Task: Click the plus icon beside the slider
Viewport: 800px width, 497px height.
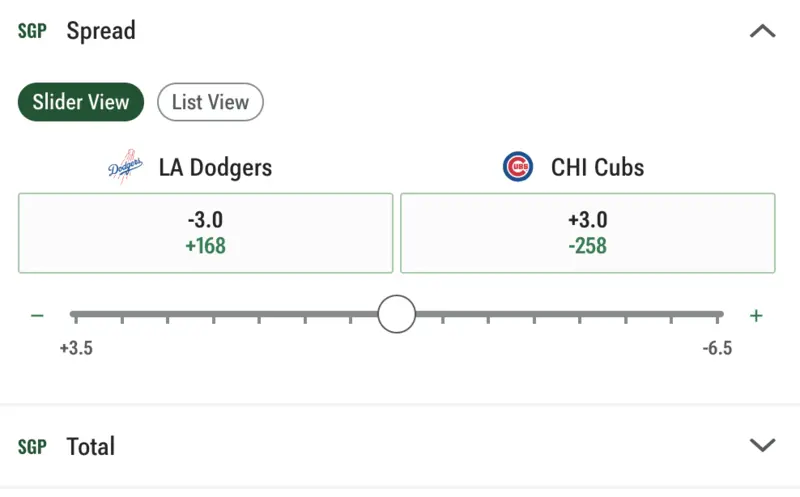Action: [x=756, y=316]
